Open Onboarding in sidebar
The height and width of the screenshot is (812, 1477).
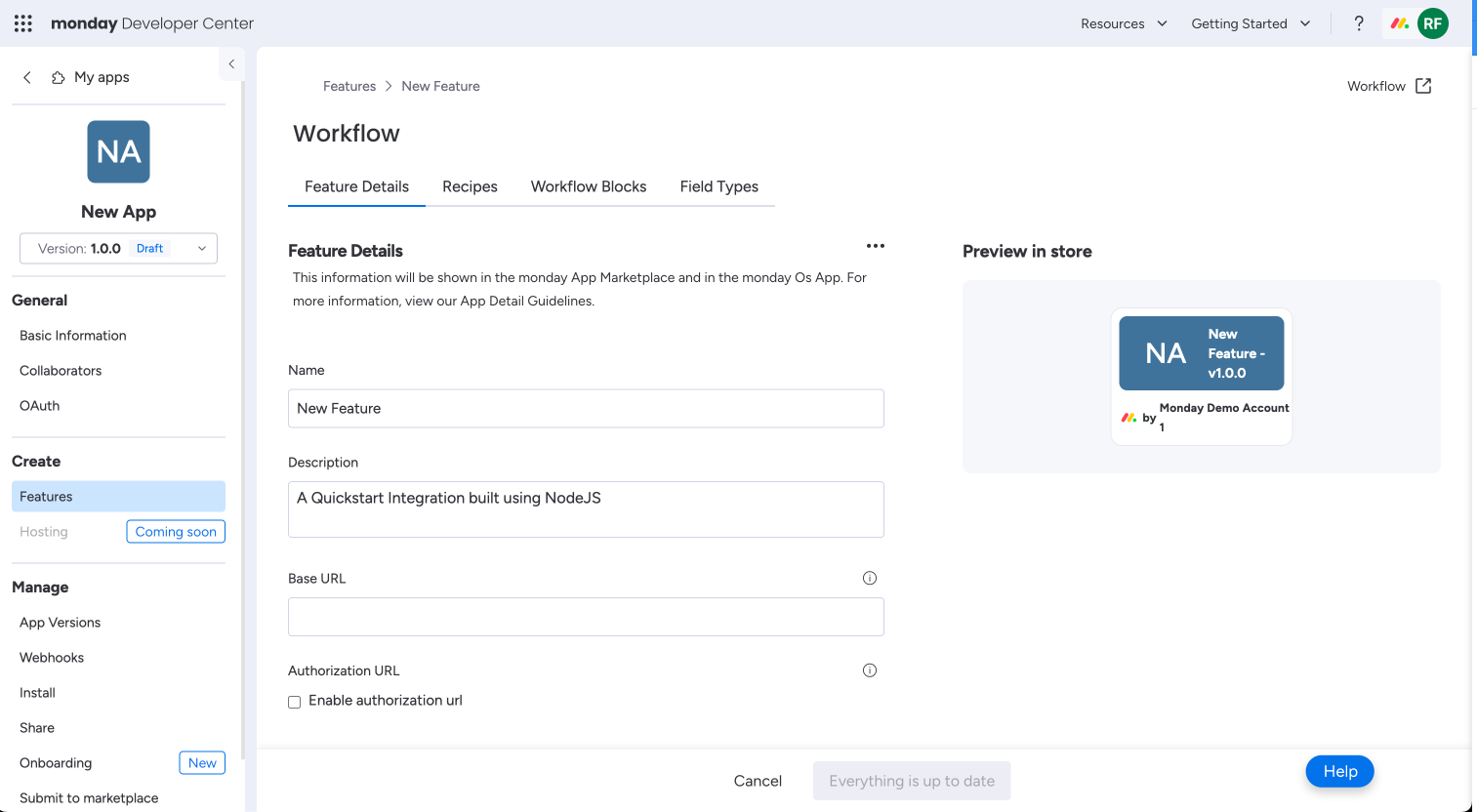56,763
